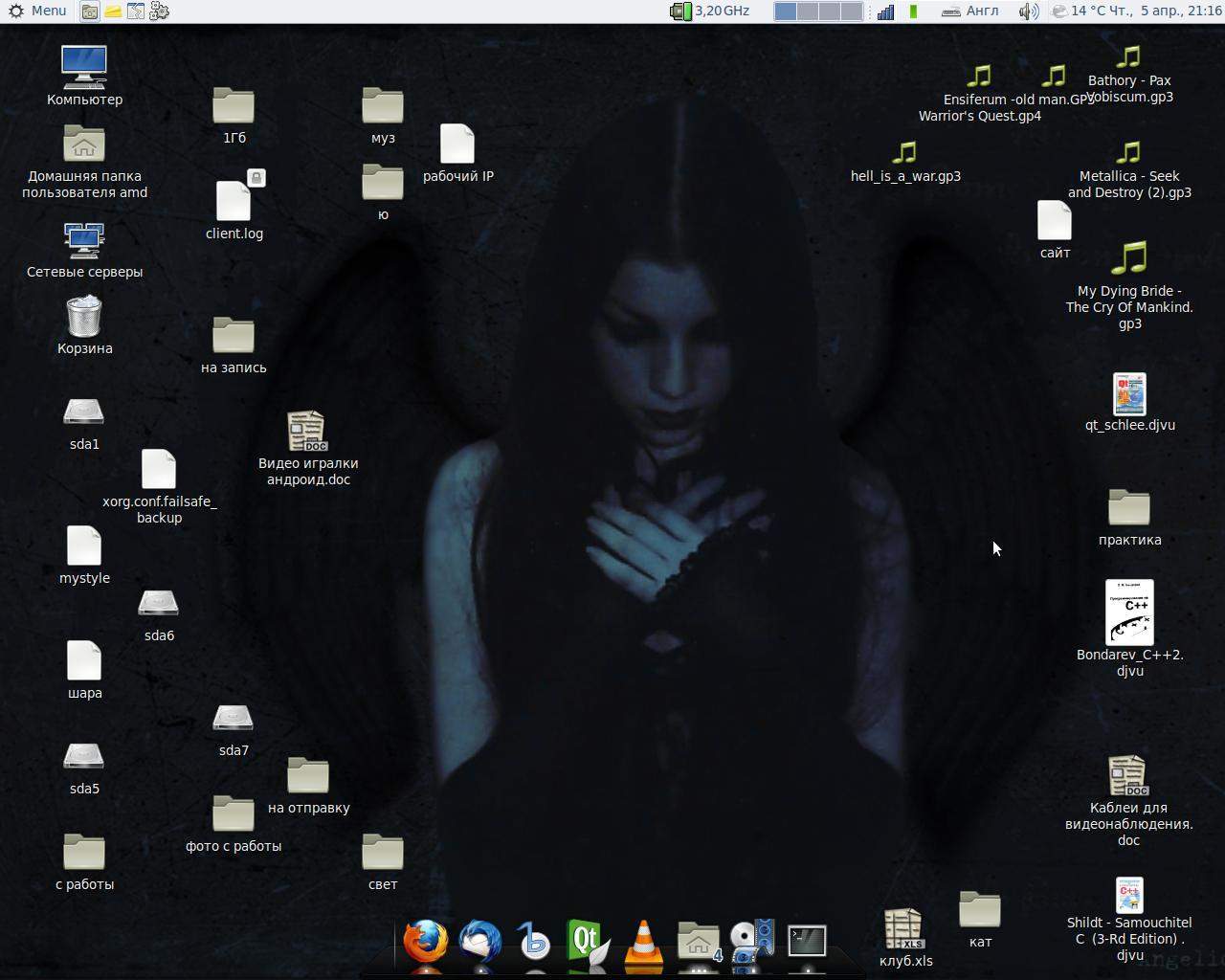Screen dimensions: 1225x980
Task: Open the multimedia disc and film dock icon
Action: point(752,941)
